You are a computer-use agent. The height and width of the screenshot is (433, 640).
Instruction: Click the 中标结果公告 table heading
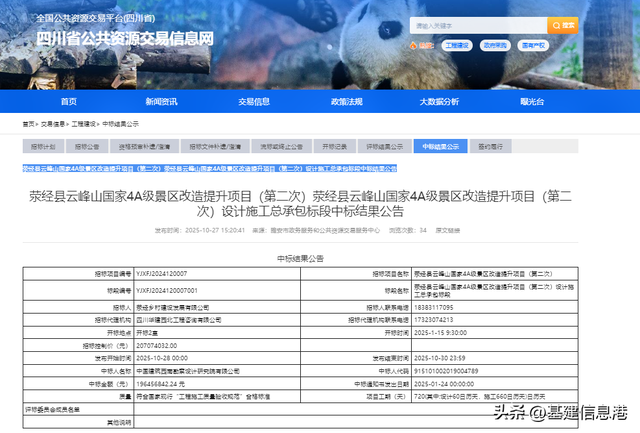point(300,258)
